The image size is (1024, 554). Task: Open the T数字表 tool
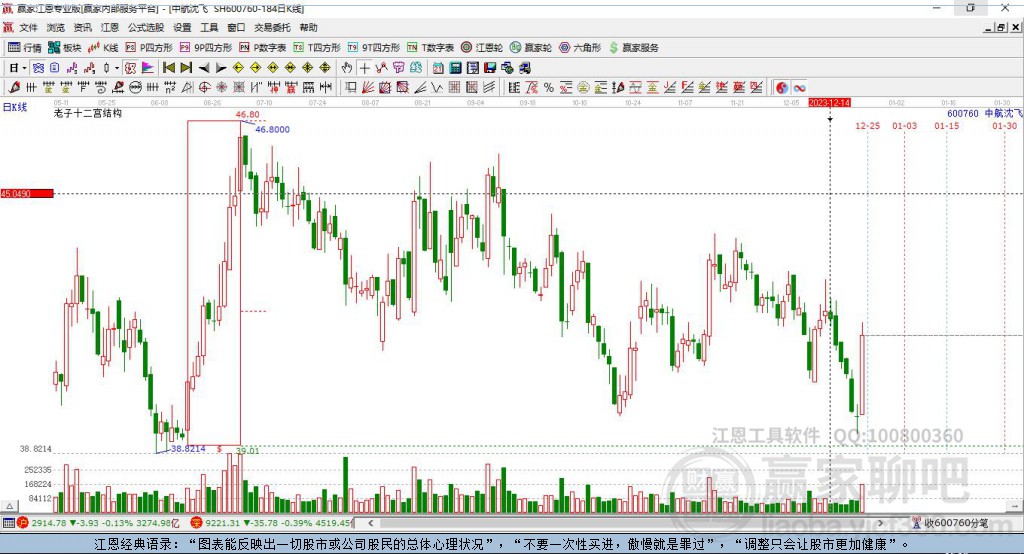(x=430, y=48)
